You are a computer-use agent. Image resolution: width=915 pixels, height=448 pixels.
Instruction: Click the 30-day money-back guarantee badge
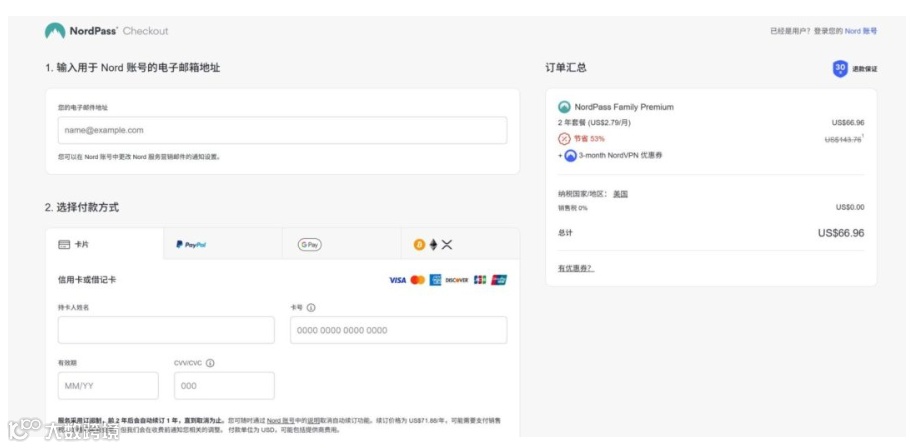(x=840, y=68)
